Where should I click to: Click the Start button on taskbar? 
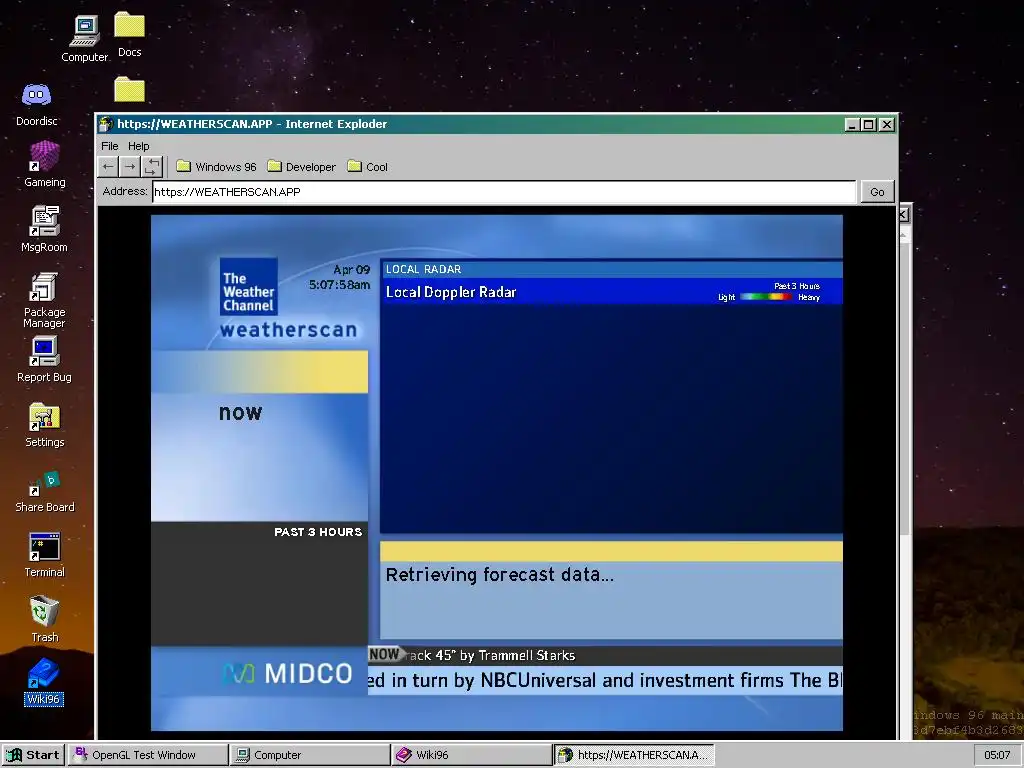[x=33, y=755]
